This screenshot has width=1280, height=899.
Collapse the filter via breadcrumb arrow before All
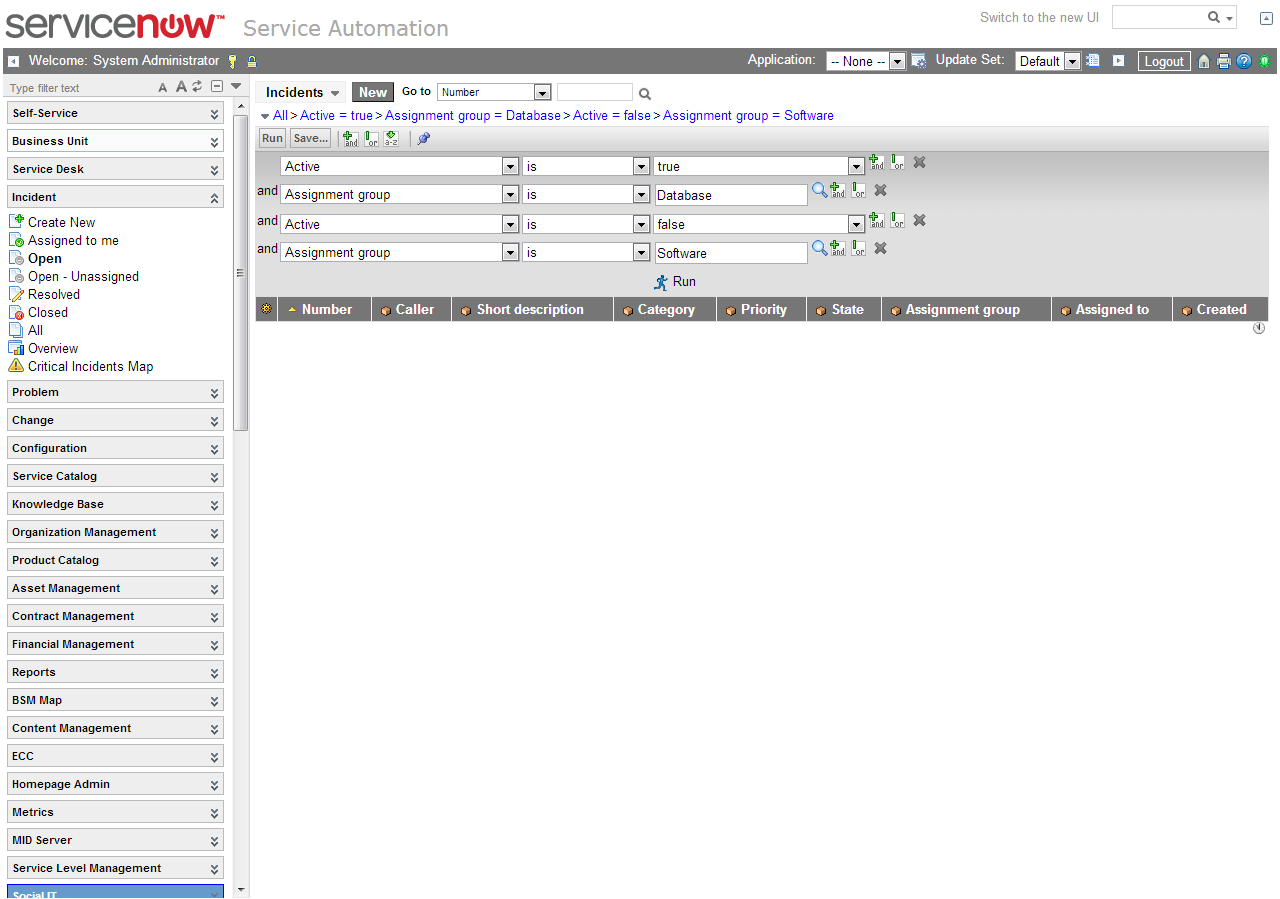(x=265, y=116)
